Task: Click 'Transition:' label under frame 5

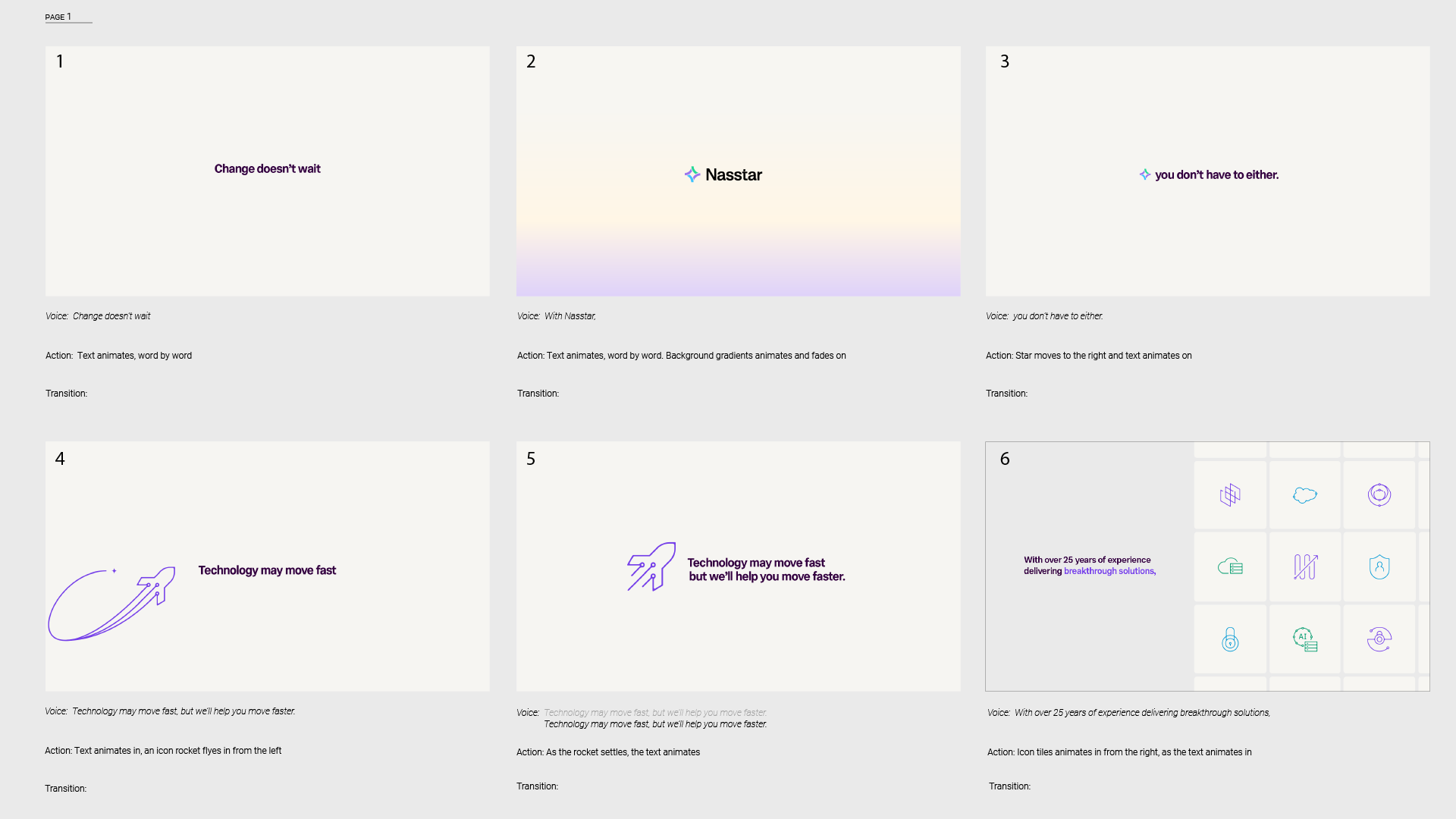Action: 537,786
